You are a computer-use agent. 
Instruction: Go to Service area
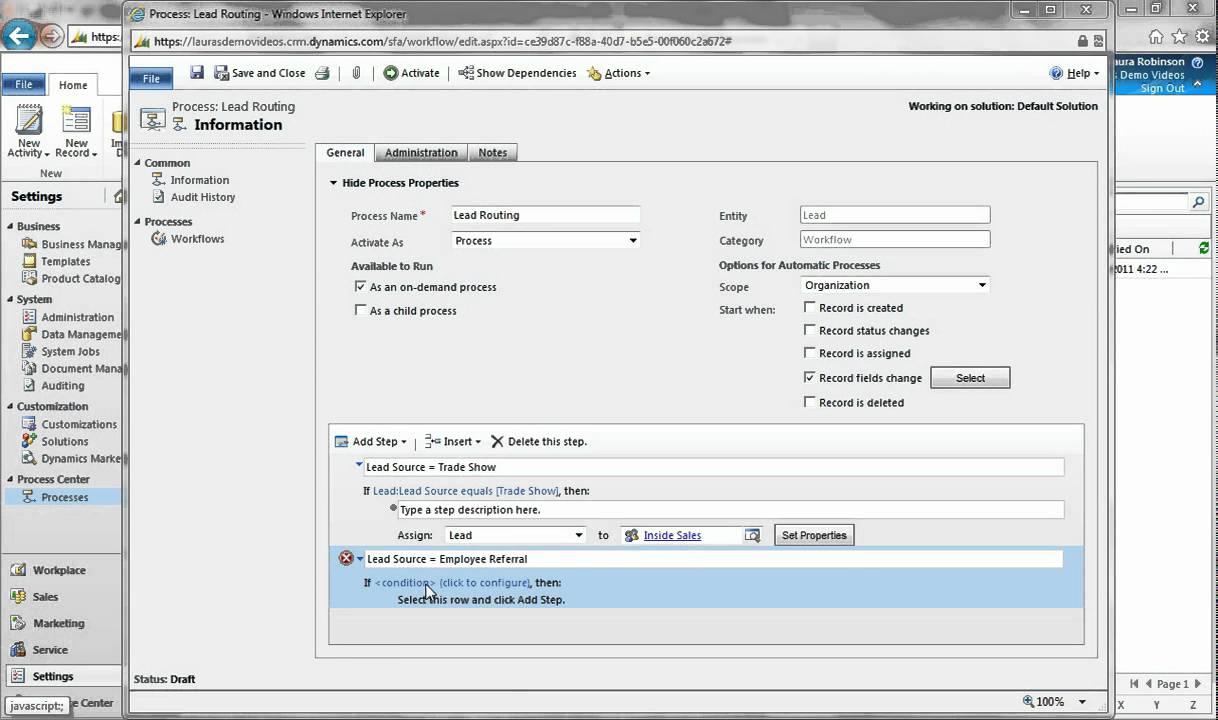pos(50,650)
